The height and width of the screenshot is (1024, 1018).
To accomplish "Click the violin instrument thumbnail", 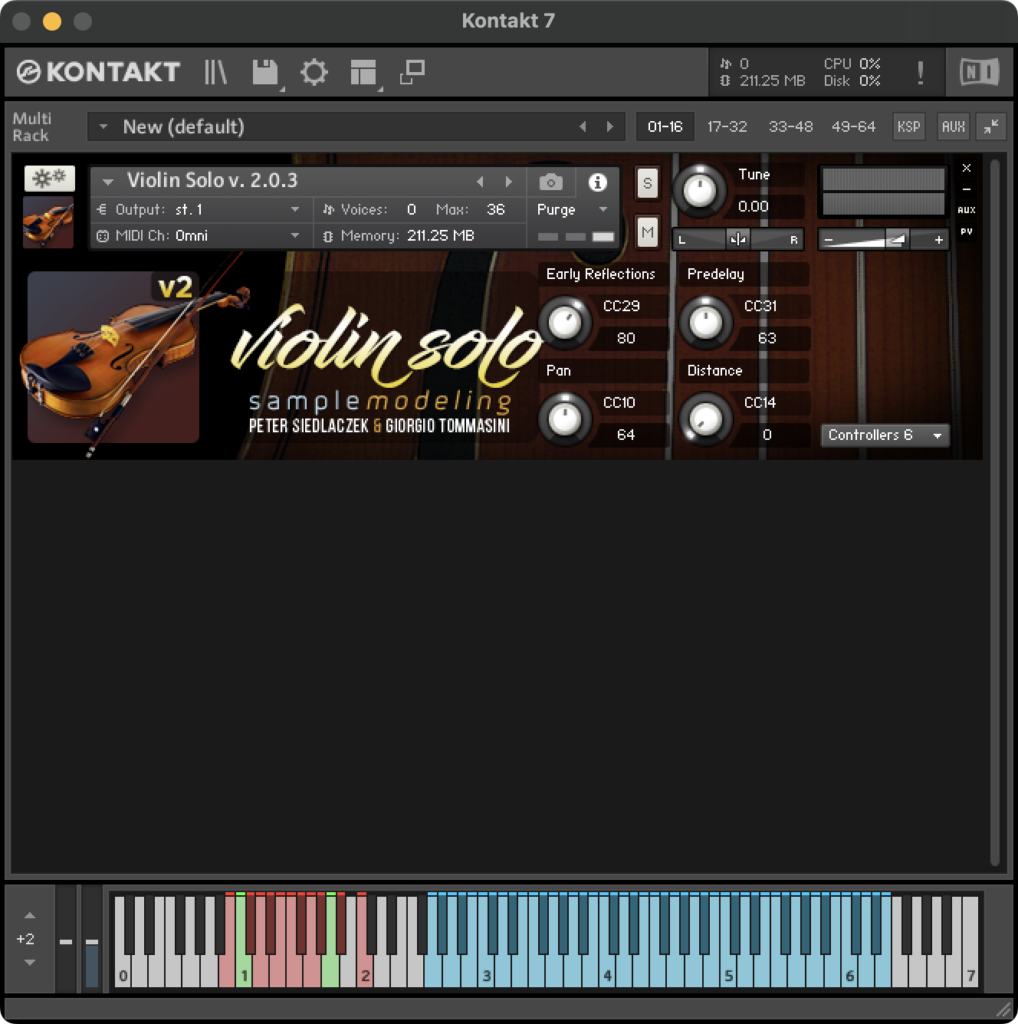I will pyautogui.click(x=48, y=221).
